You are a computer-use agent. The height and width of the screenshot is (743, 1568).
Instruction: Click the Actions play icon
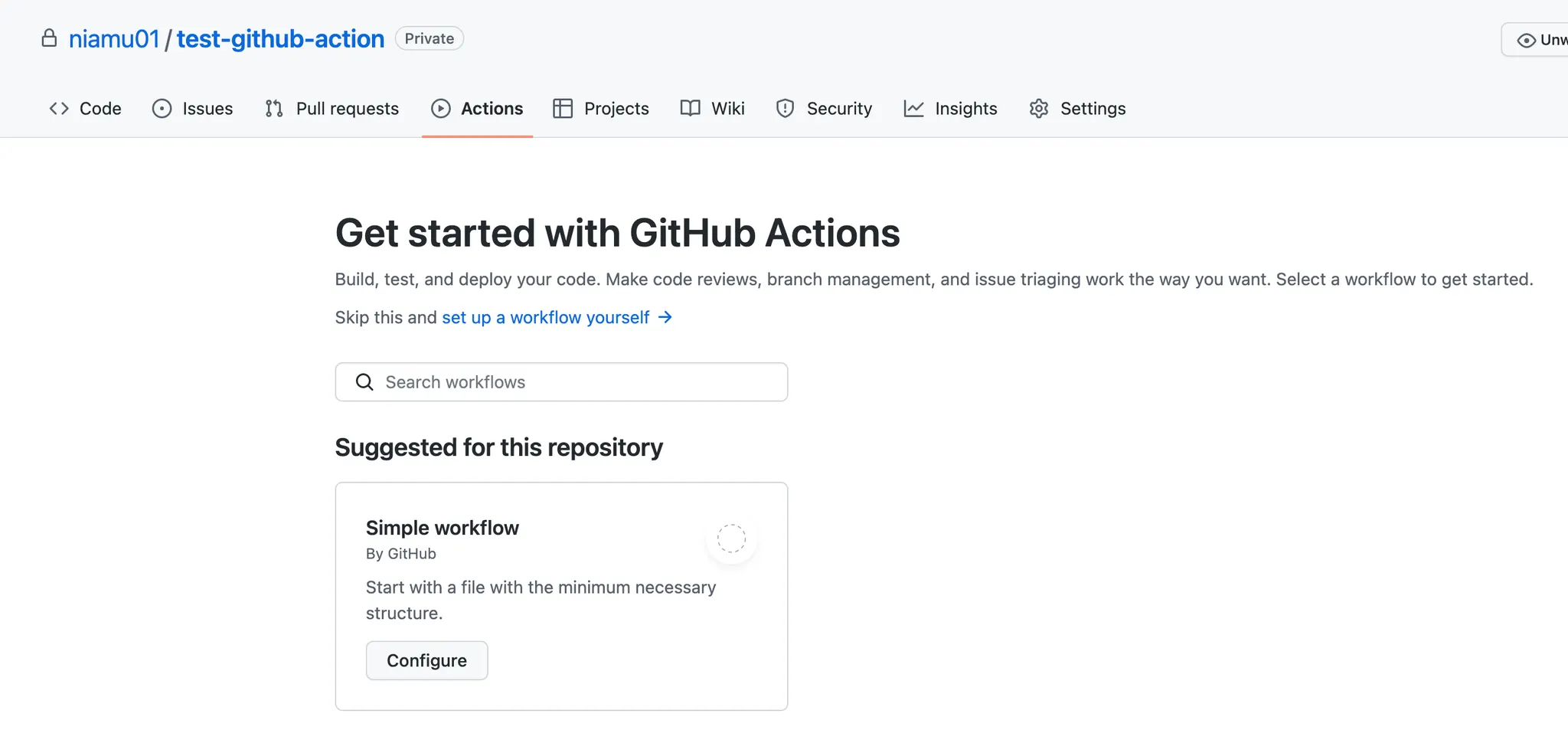(x=441, y=109)
